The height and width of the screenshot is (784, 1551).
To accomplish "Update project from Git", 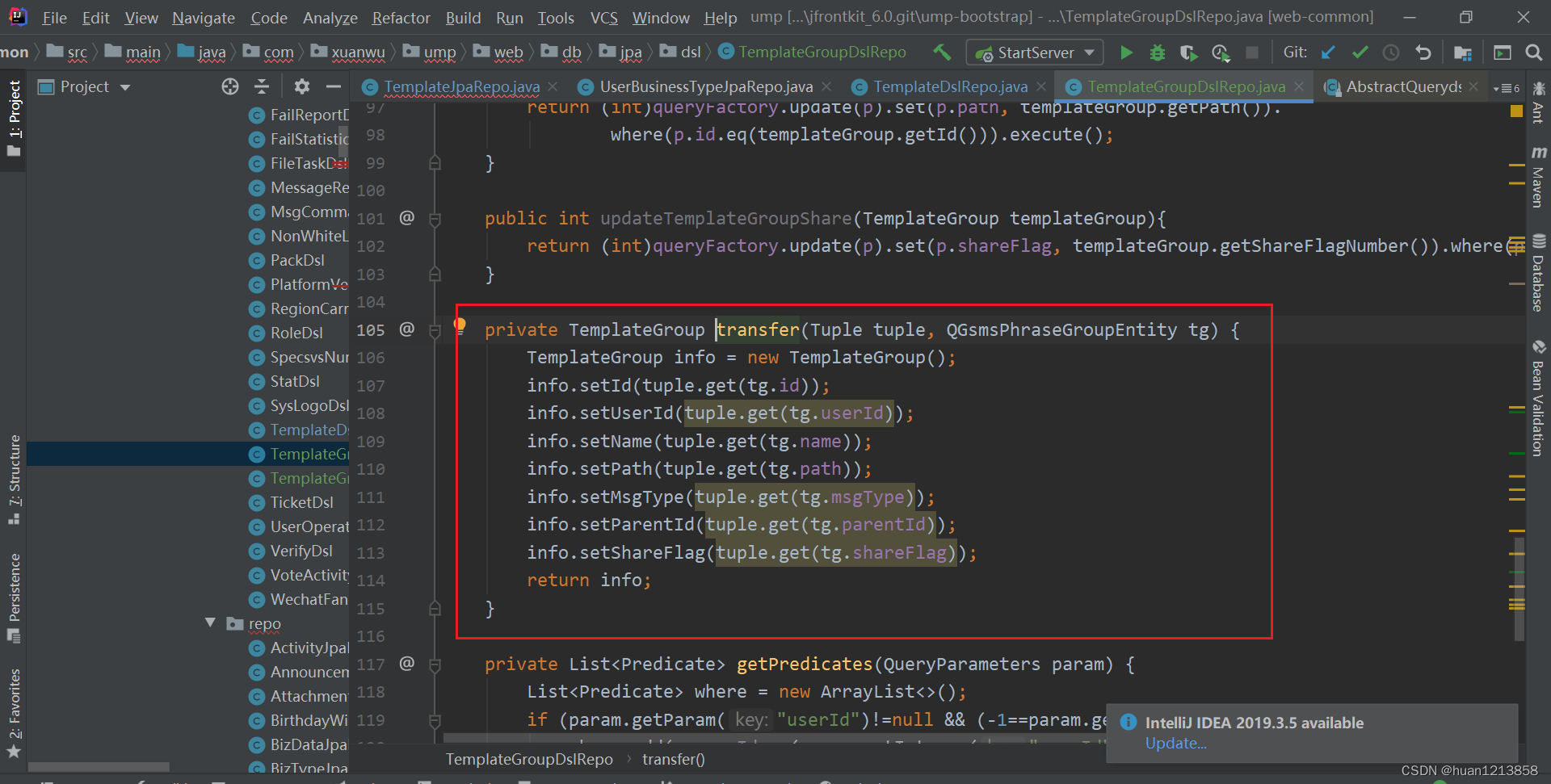I will click(x=1328, y=52).
